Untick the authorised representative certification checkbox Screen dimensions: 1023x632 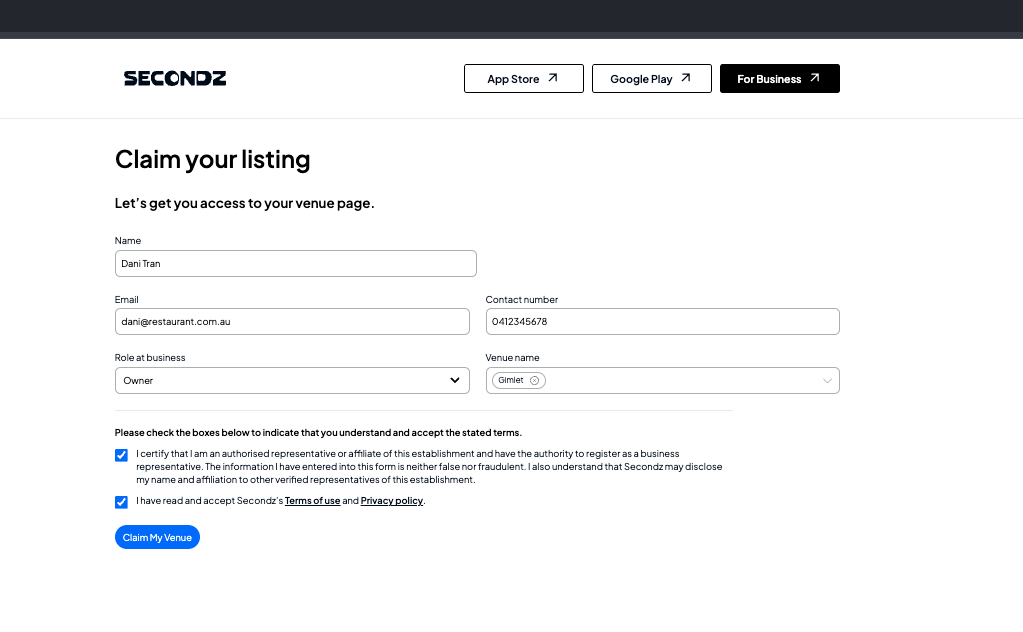122,455
